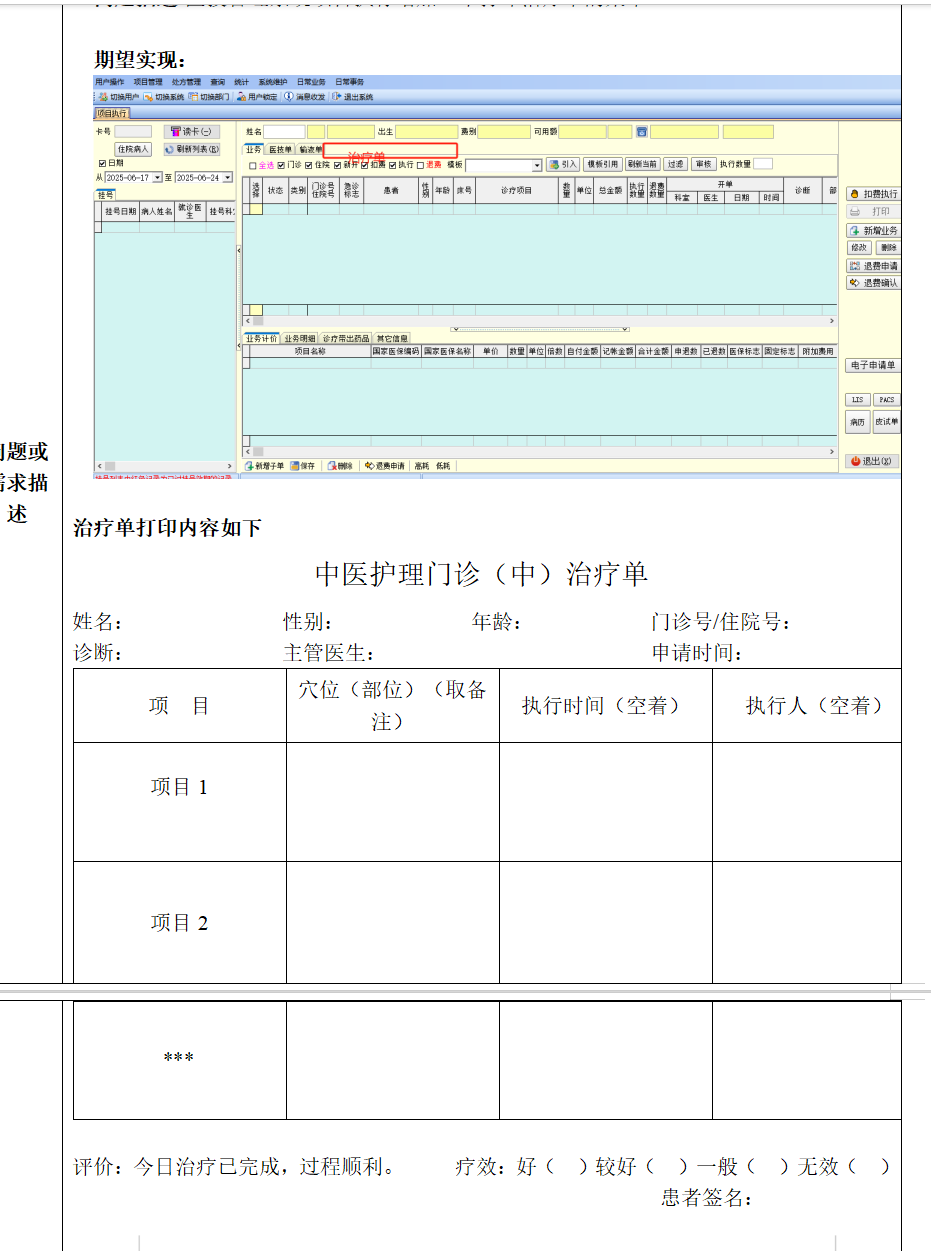Click the 刷新当前 button

pyautogui.click(x=643, y=164)
